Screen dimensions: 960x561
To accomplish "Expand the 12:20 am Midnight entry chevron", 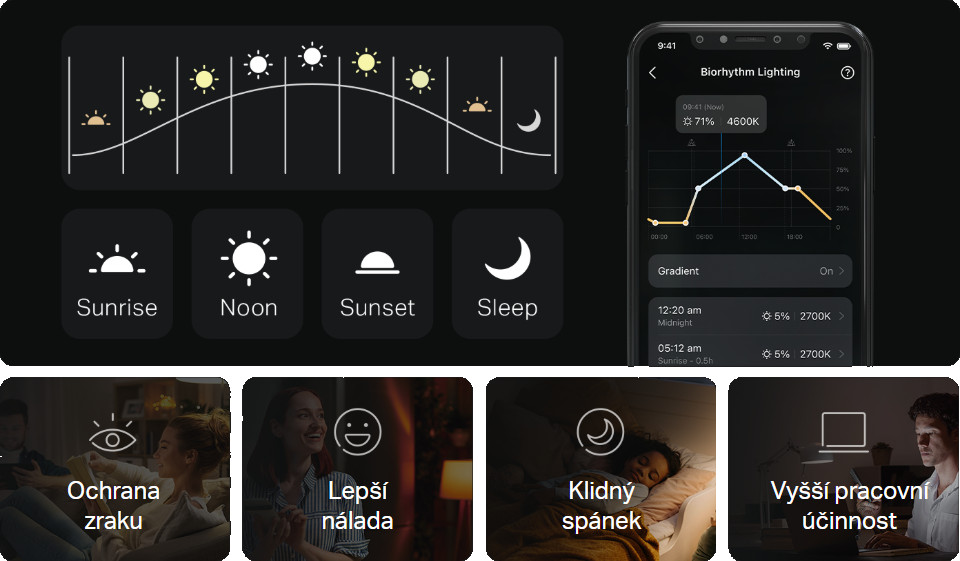I will pyautogui.click(x=842, y=316).
